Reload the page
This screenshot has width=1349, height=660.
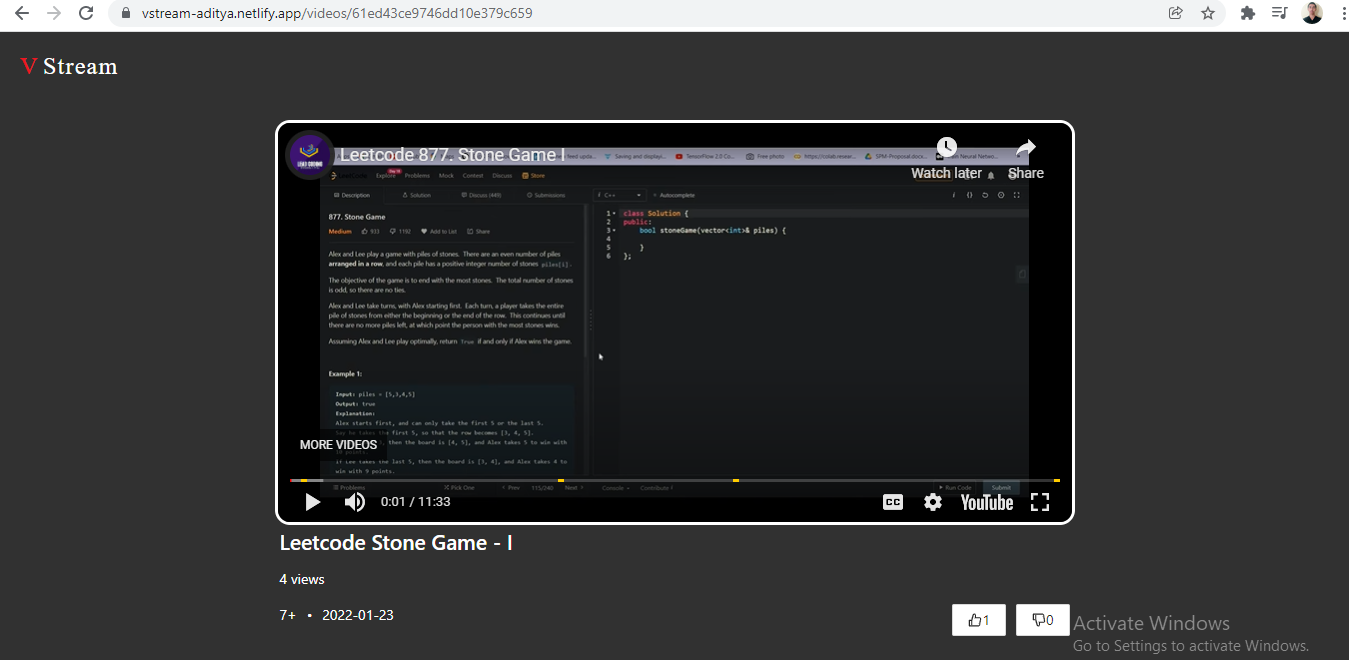(x=86, y=14)
